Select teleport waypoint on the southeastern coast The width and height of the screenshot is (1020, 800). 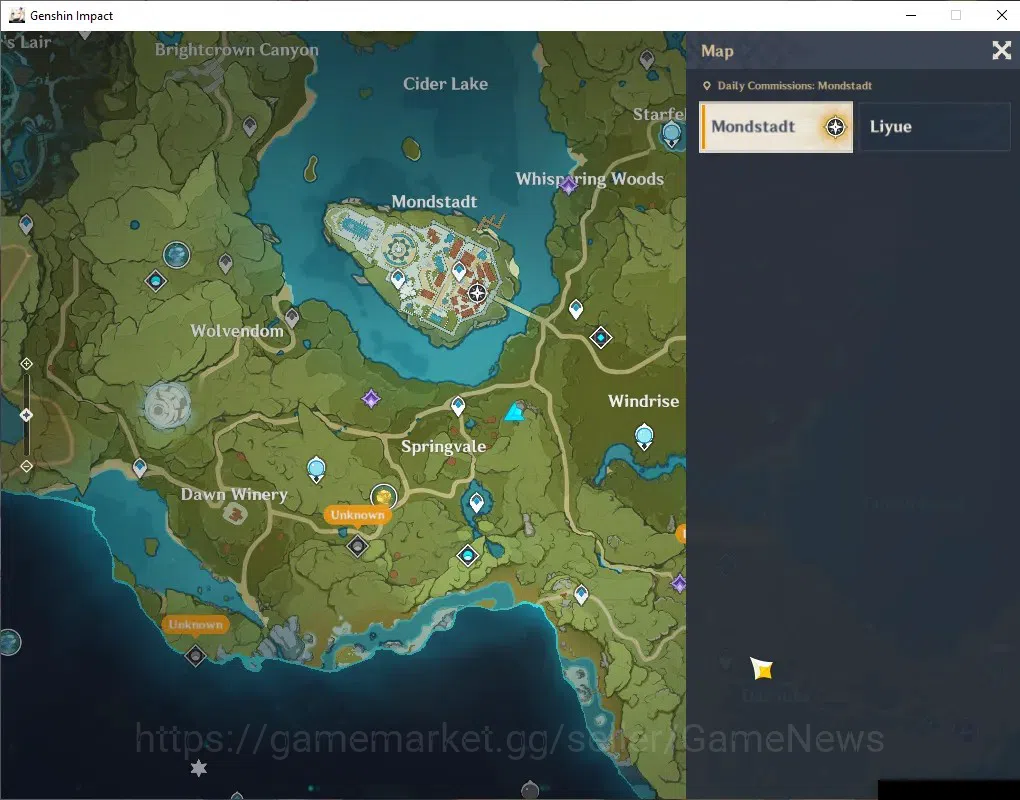click(581, 594)
